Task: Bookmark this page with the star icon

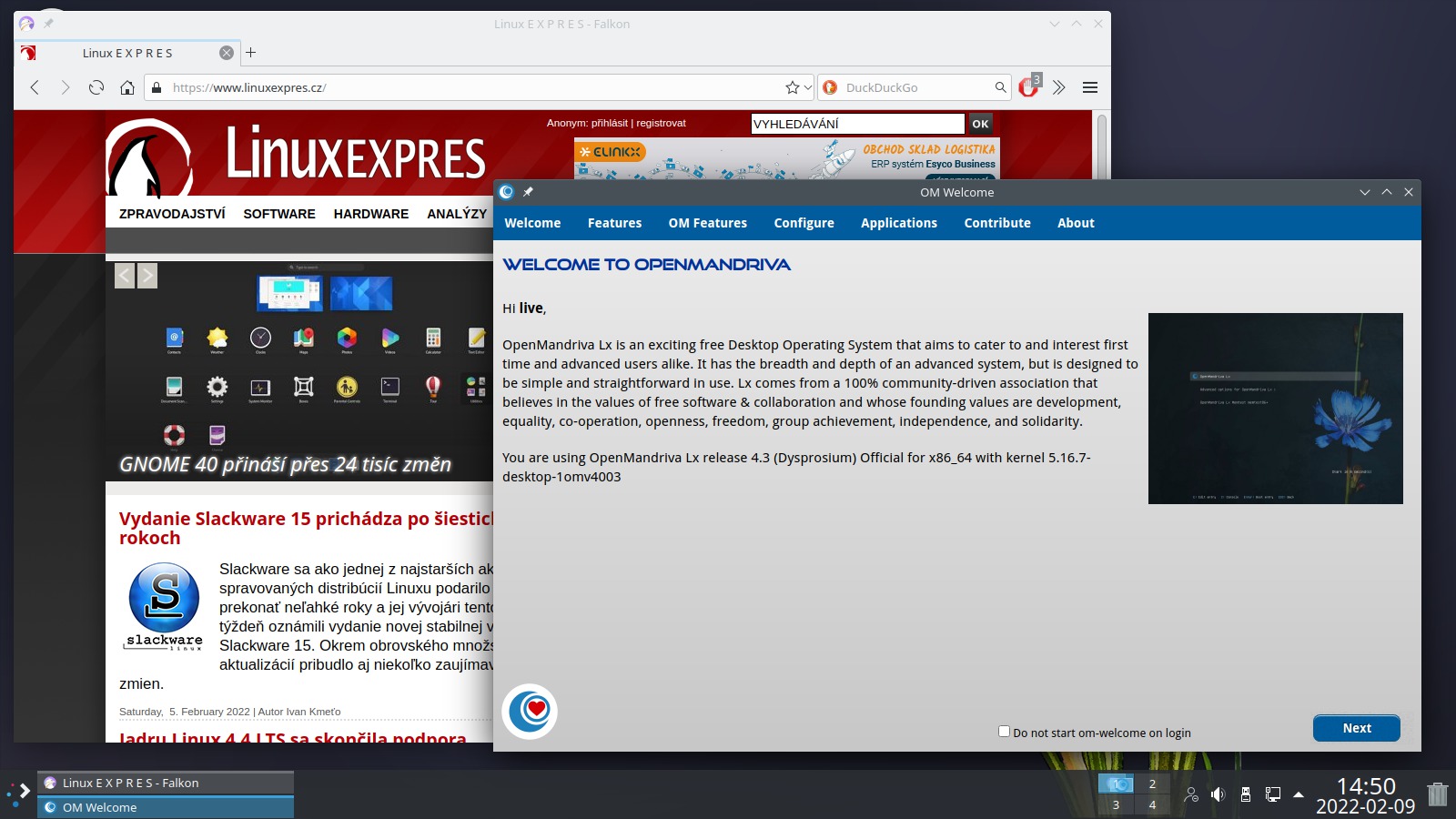Action: click(793, 87)
